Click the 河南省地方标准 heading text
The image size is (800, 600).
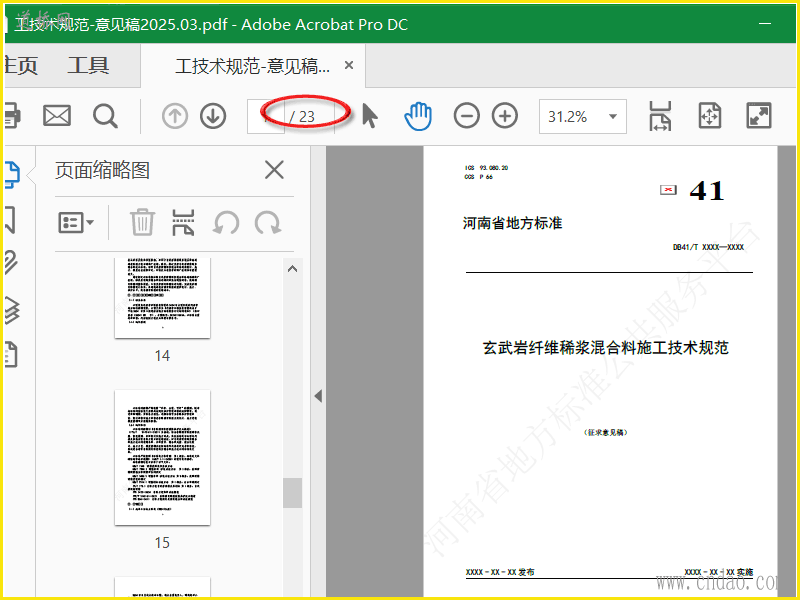512,223
